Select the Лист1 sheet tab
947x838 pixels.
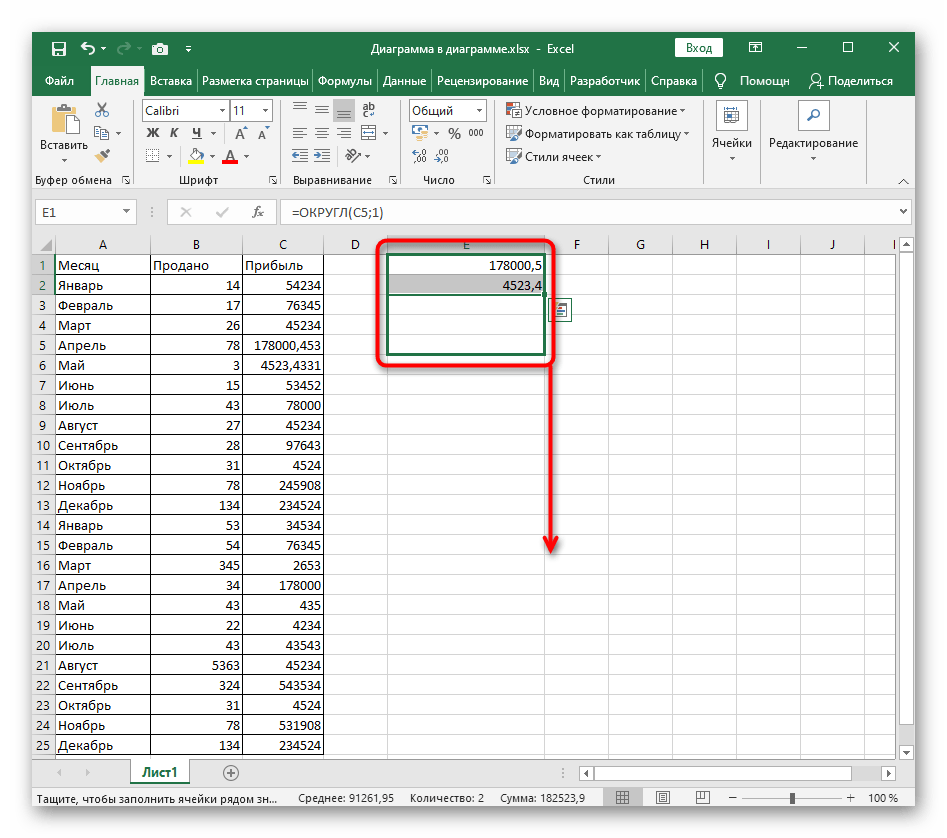pos(159,772)
